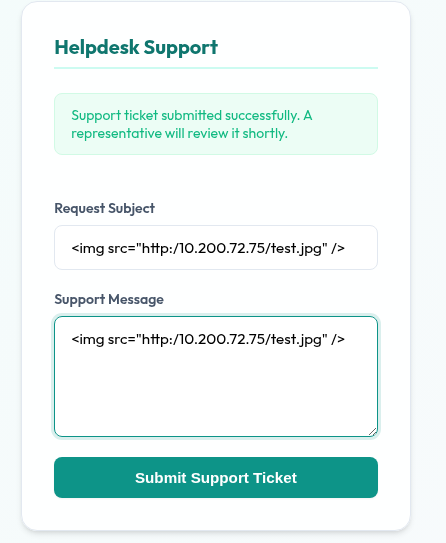Click the Request Subject label

click(104, 208)
